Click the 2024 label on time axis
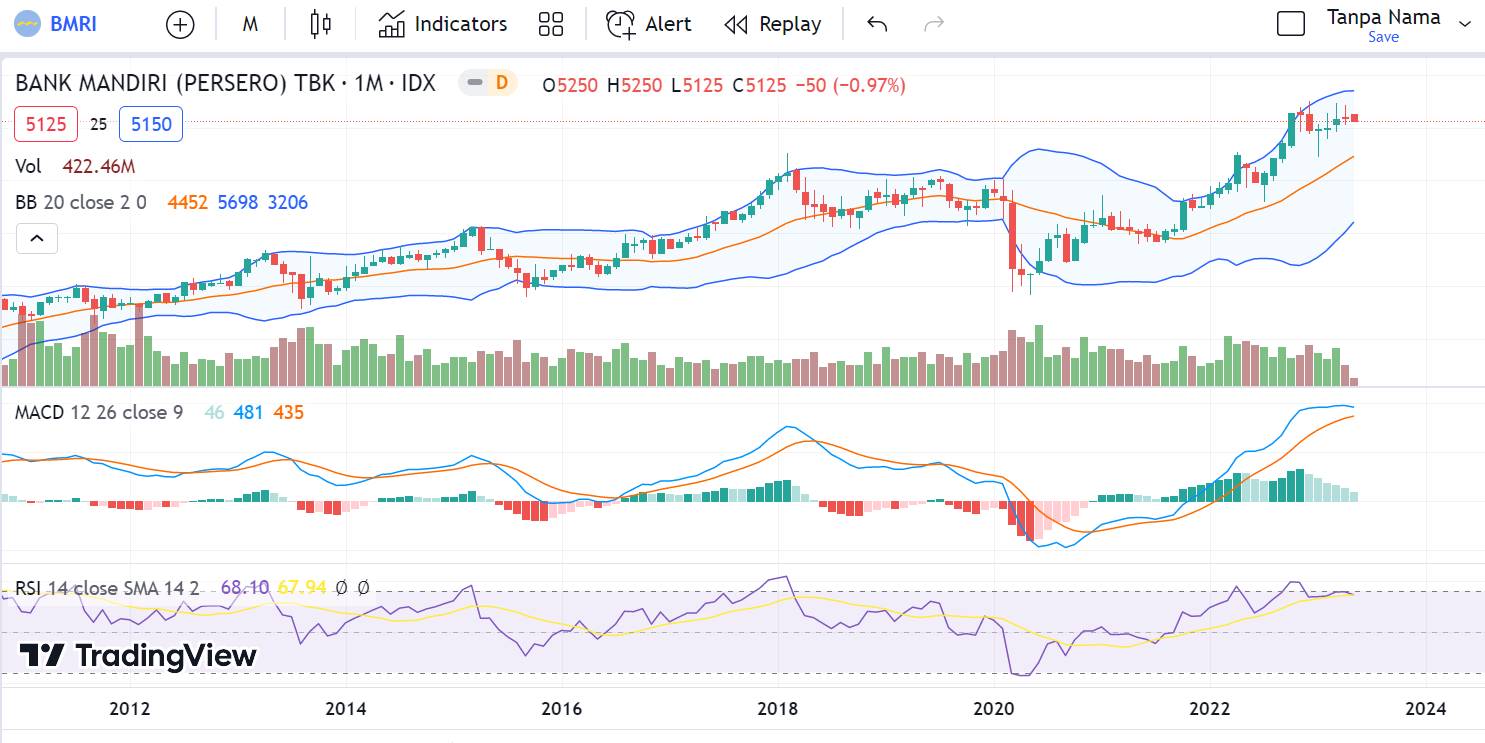 (1426, 709)
